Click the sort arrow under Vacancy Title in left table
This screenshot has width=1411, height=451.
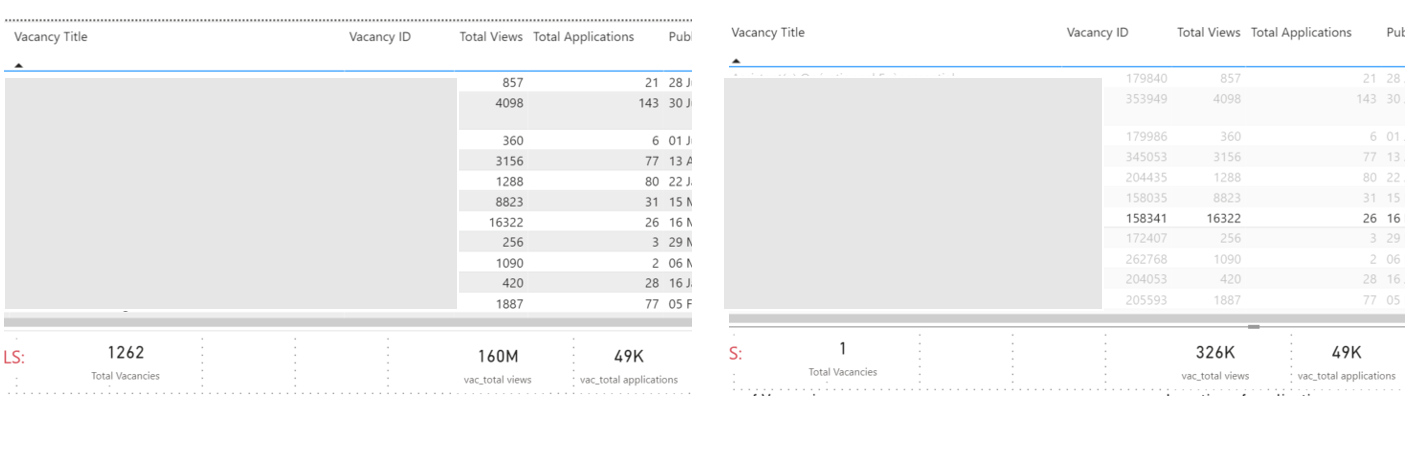(19, 65)
